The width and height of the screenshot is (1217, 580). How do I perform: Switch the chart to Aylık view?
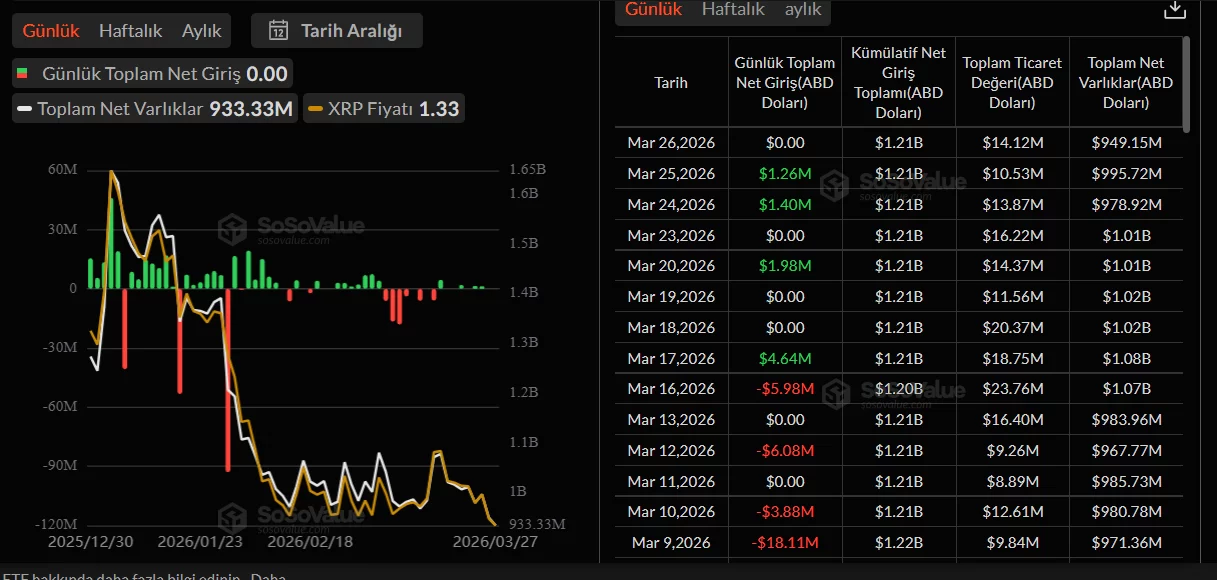tap(201, 31)
